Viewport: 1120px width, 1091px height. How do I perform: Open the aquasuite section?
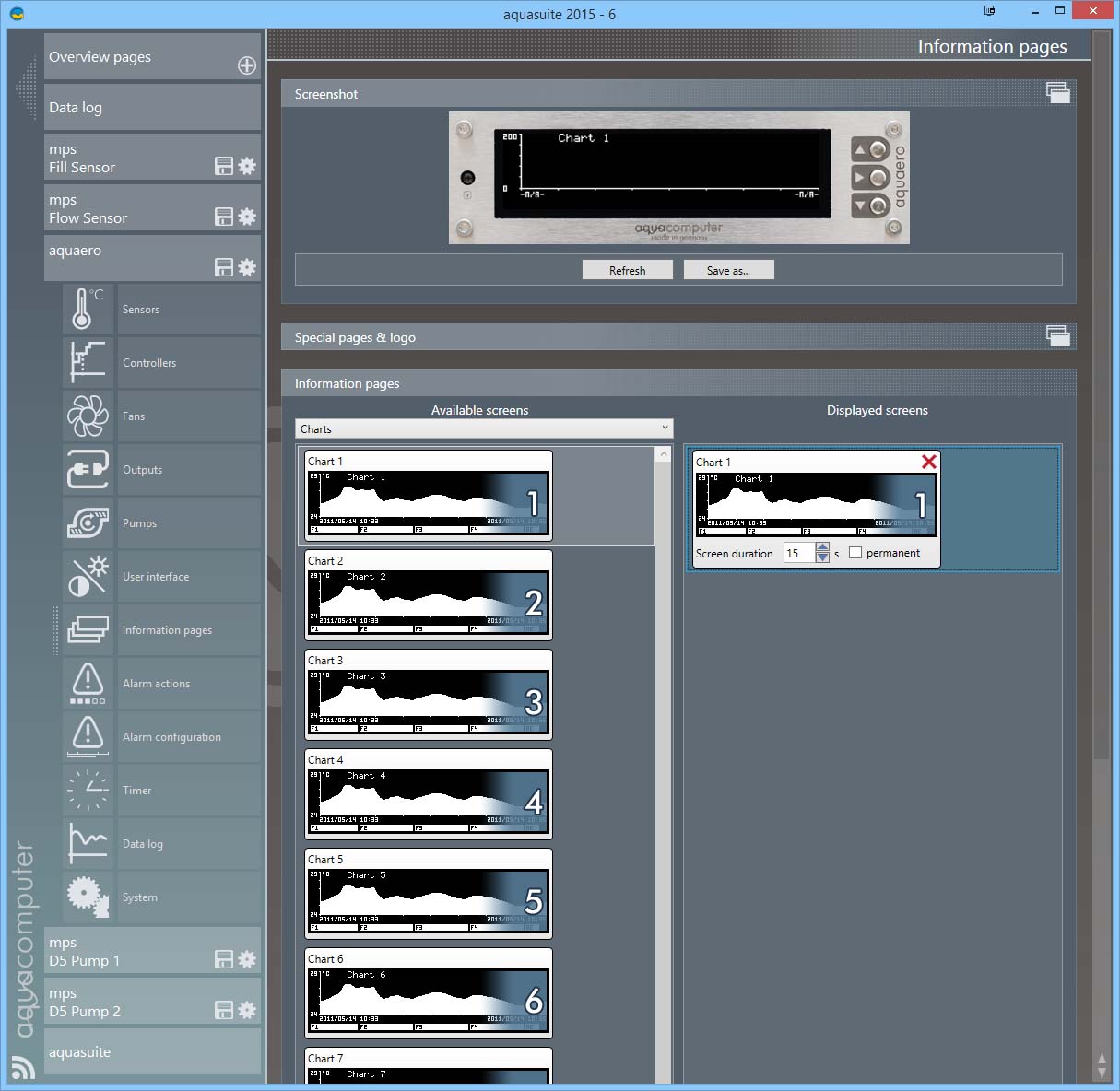pos(152,1051)
